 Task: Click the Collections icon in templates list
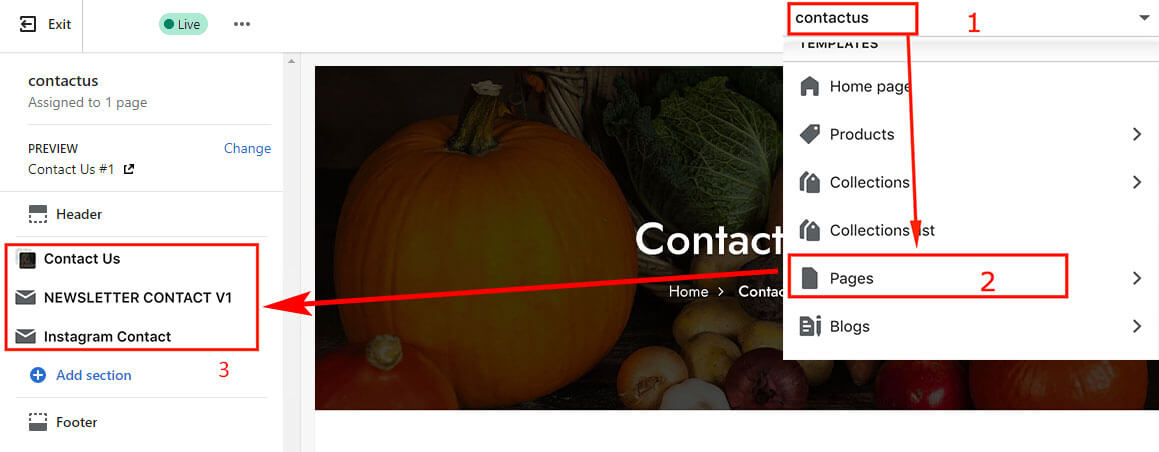click(810, 182)
